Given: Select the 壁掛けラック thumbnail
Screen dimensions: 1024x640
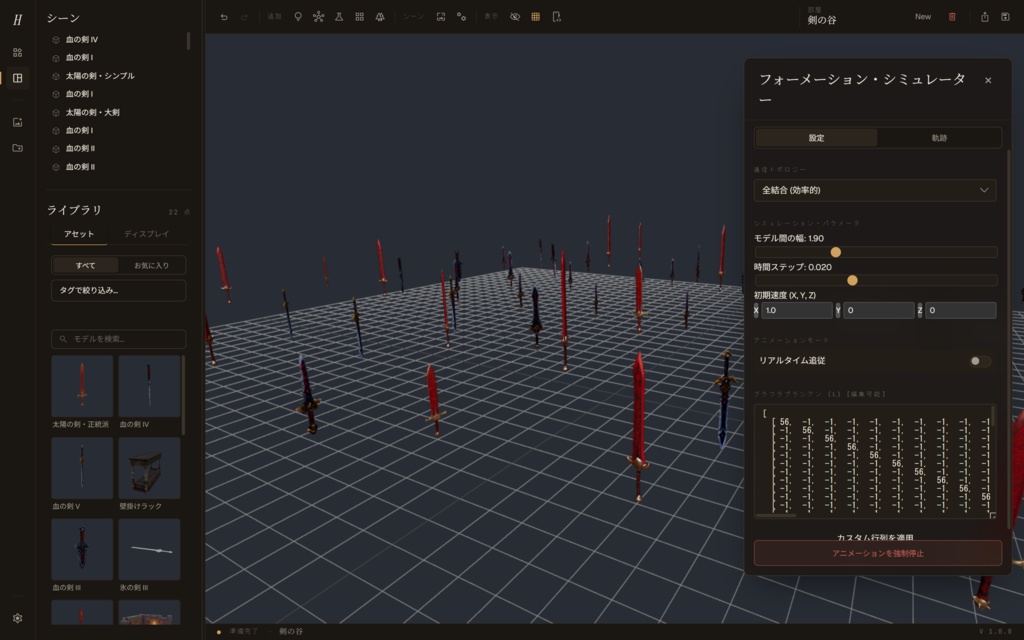Looking at the screenshot, I should coord(149,468).
